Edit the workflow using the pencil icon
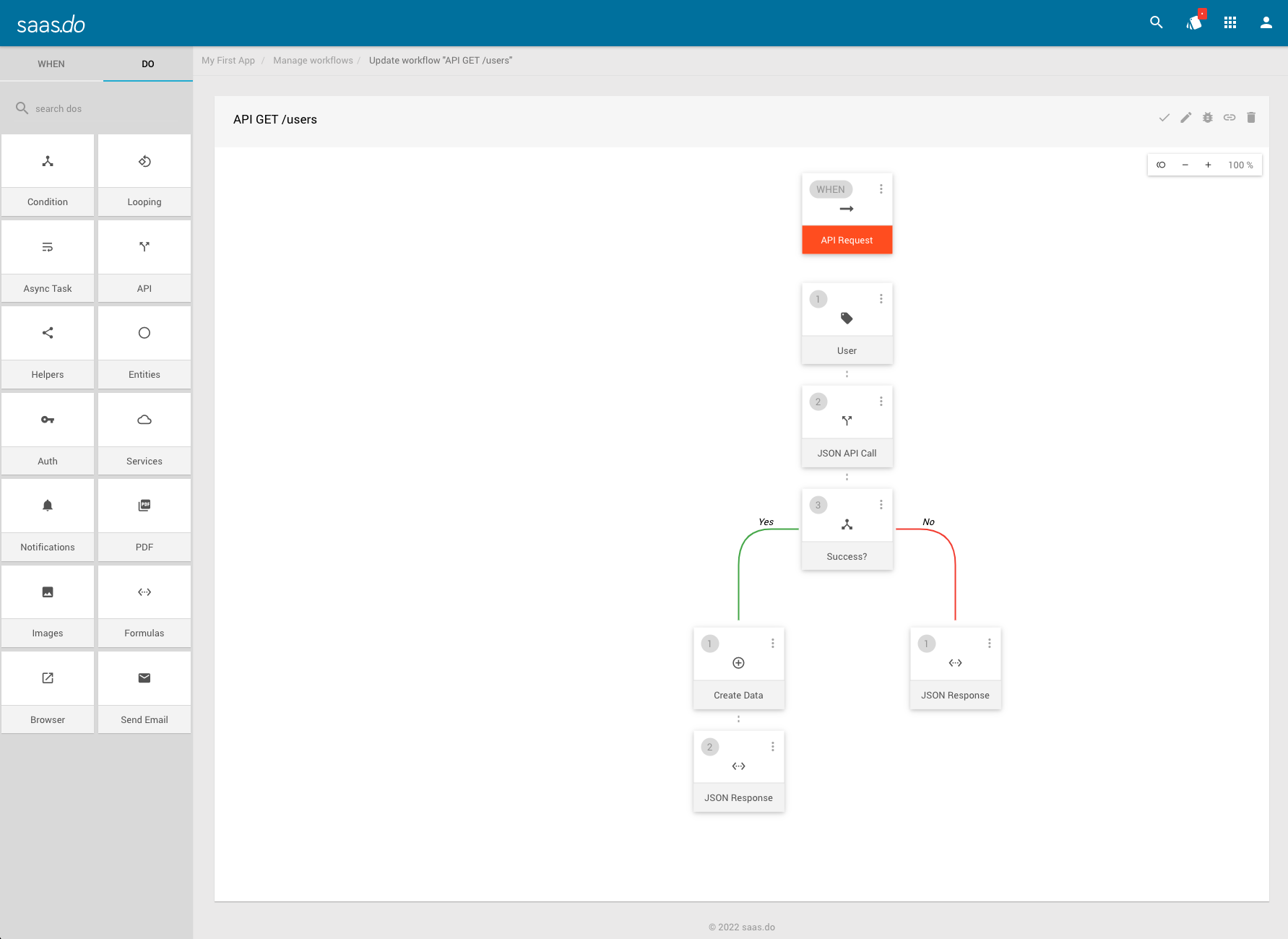 (1185, 117)
